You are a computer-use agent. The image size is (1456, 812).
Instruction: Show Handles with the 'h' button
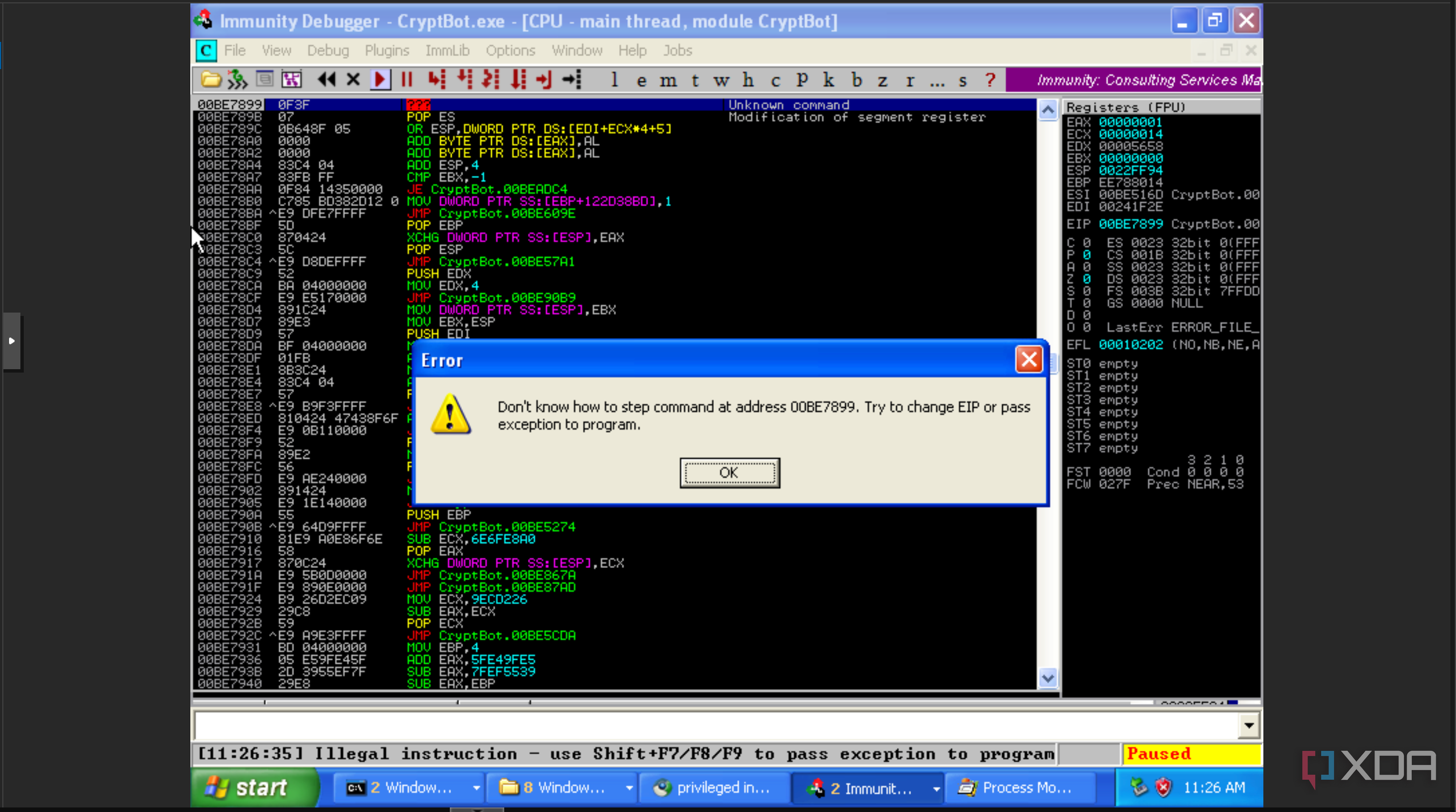point(748,80)
